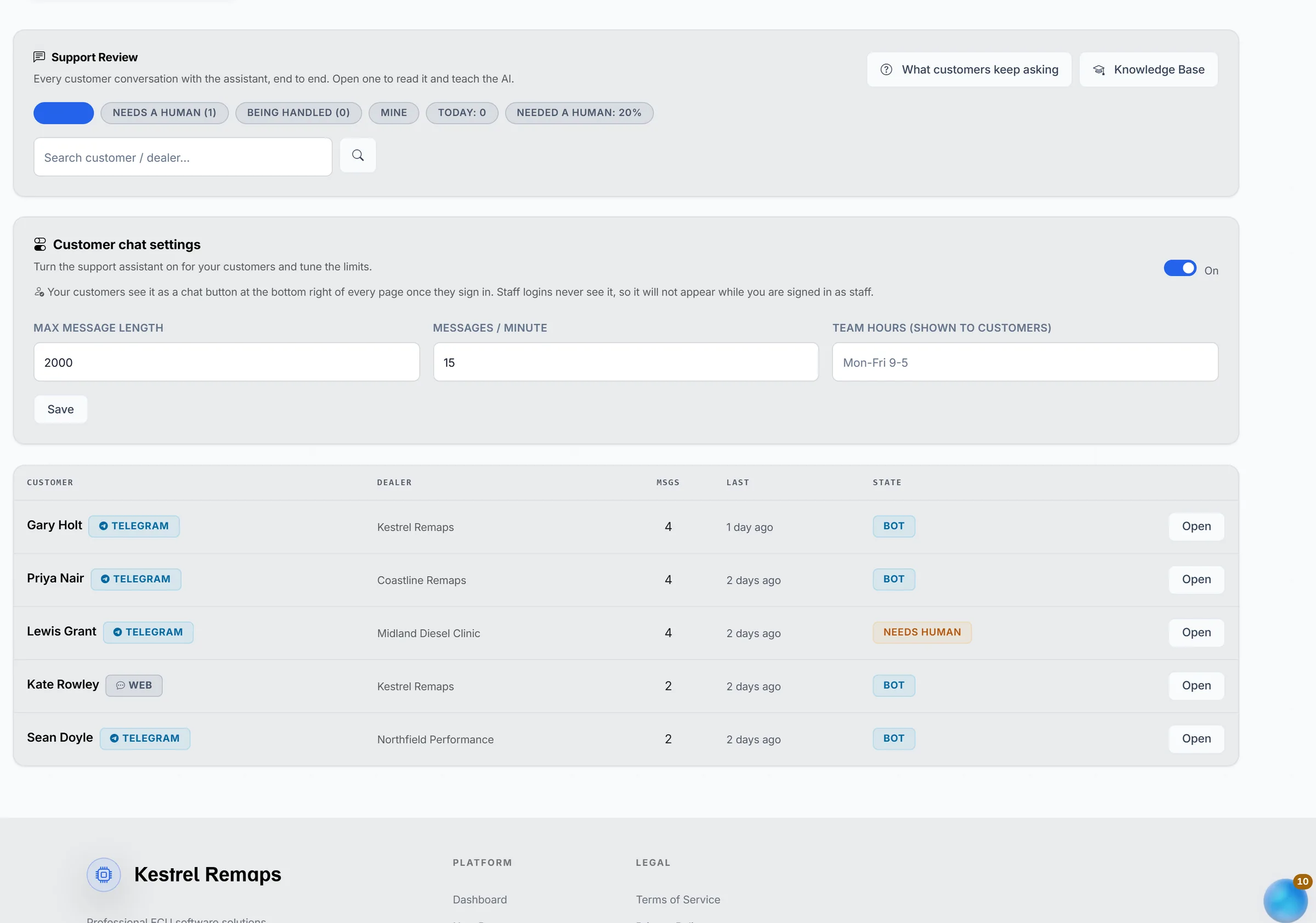
Task: Click the Kestrel Remaps chip logo
Action: point(104,874)
